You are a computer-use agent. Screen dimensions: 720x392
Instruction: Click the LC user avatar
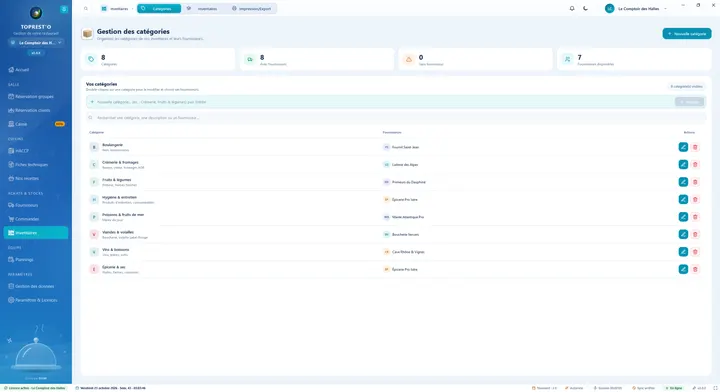[609, 8]
